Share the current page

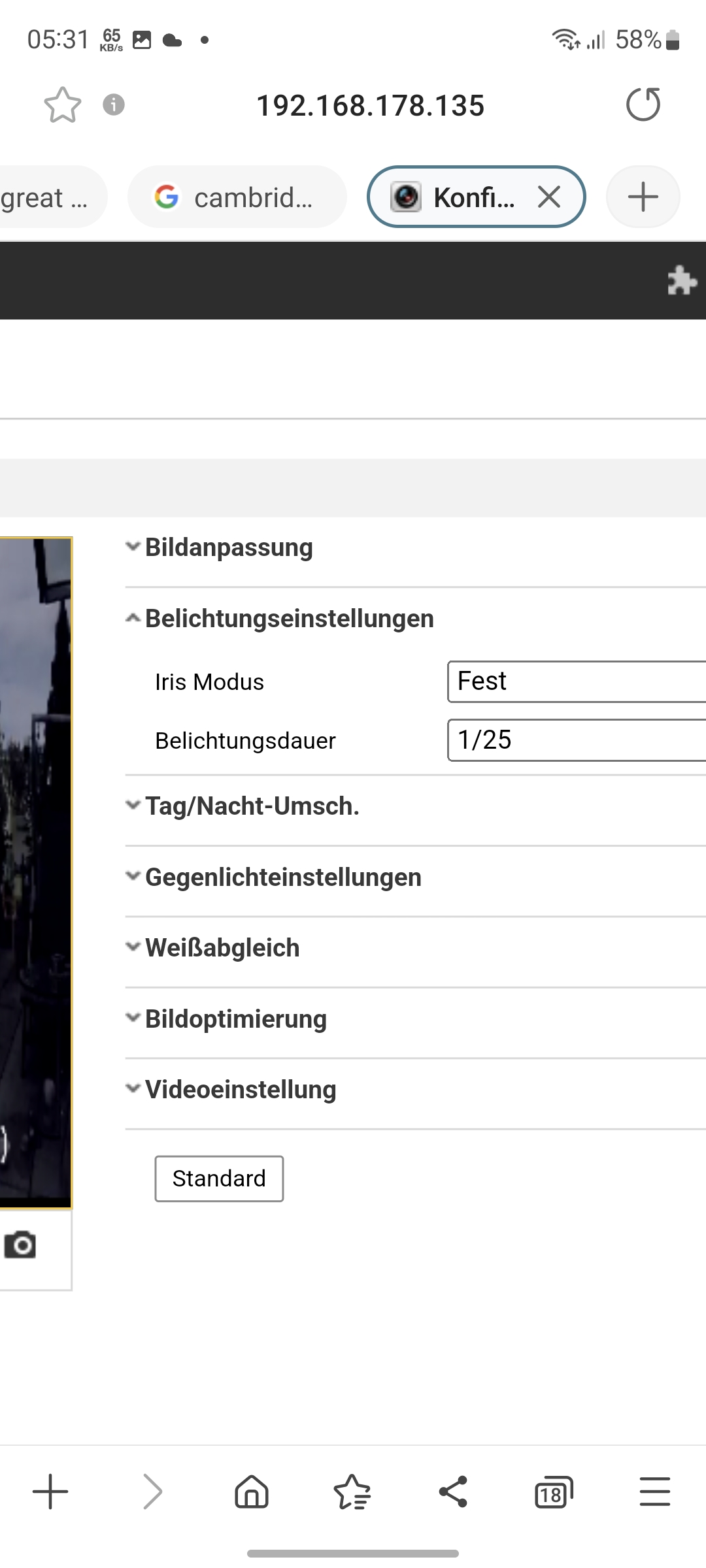pos(453,1492)
